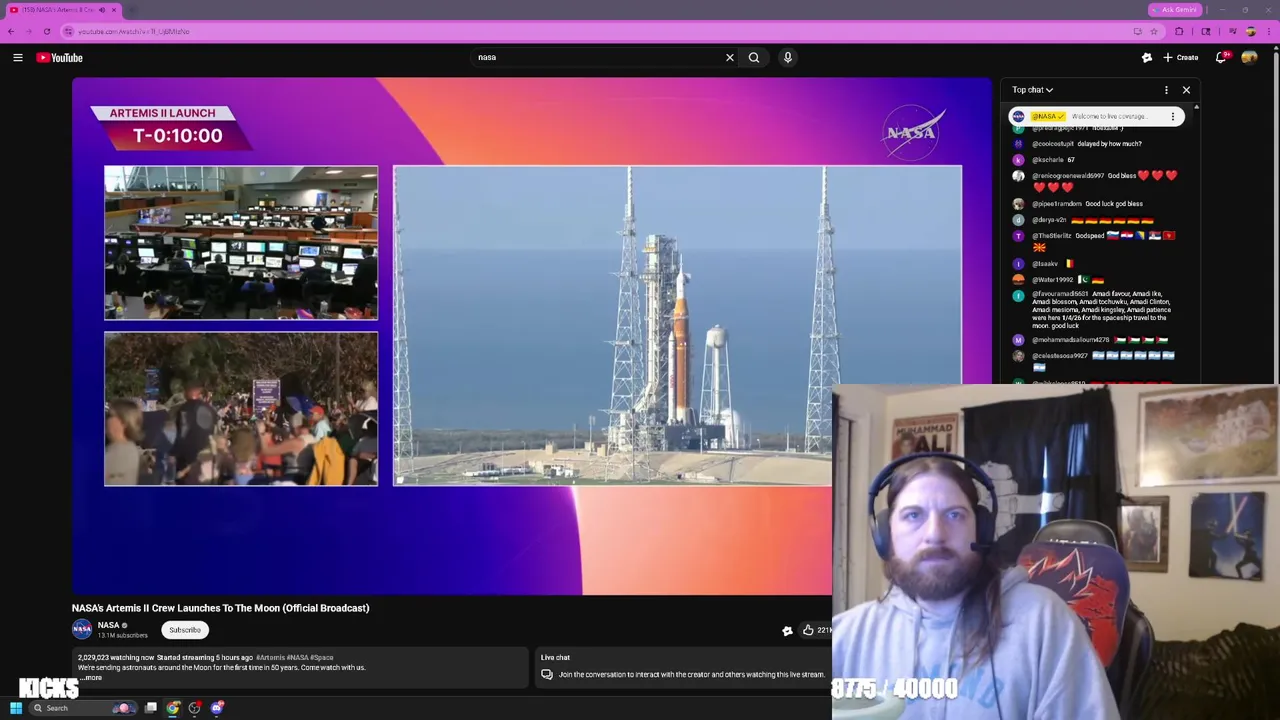This screenshot has width=1280, height=720.
Task: Click the @coolcostupit chat username
Action: [x=1053, y=144]
